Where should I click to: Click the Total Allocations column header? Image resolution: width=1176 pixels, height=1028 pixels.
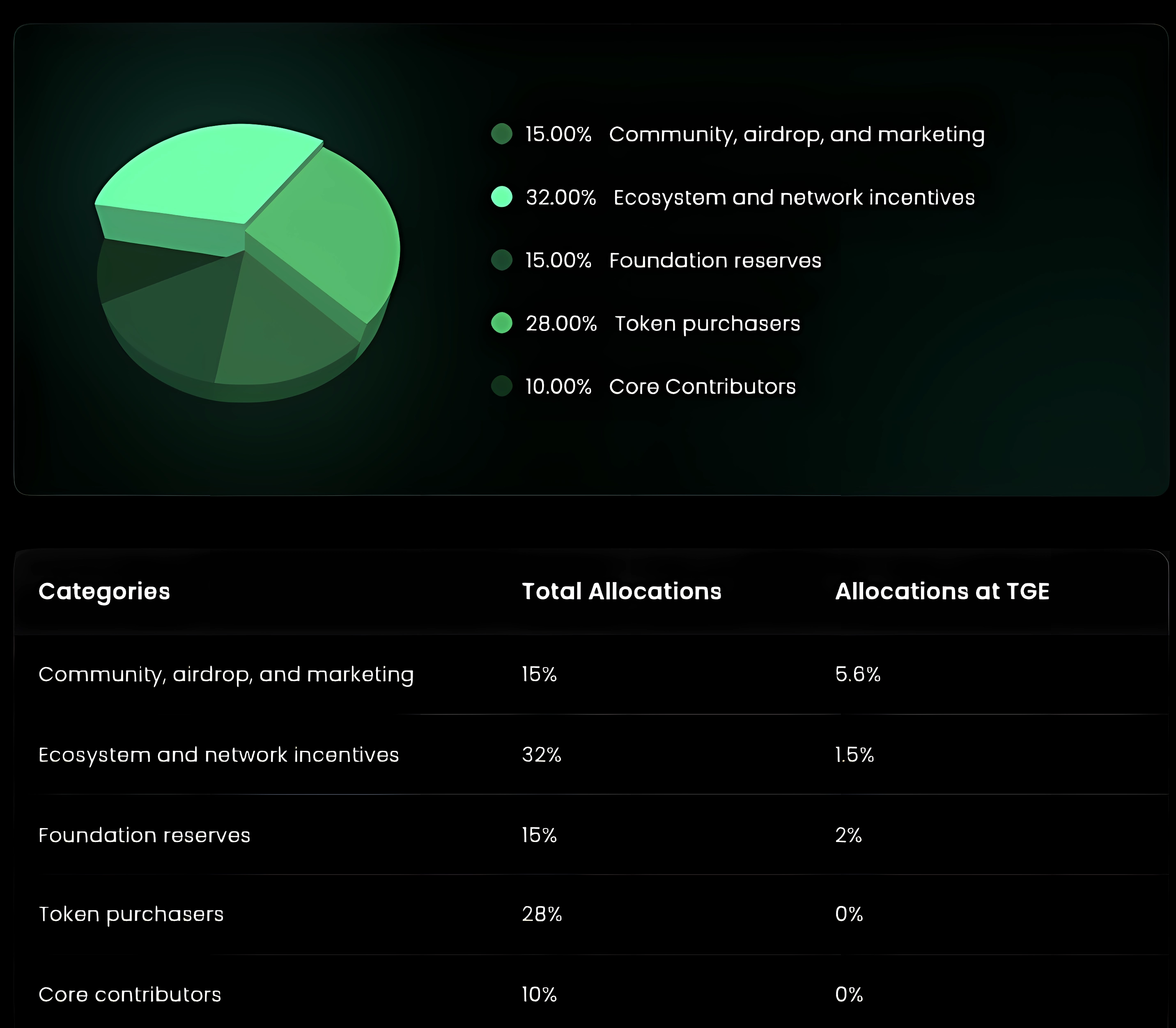[621, 592]
